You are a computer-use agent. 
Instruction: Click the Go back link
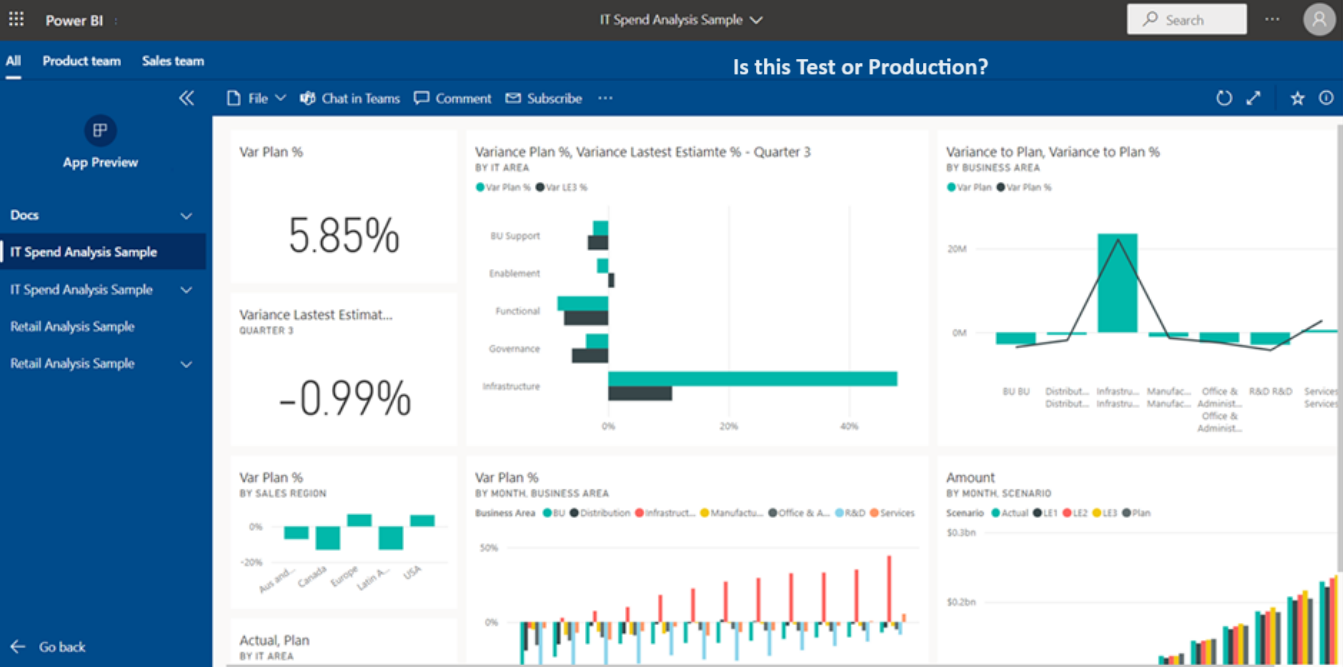pos(48,647)
